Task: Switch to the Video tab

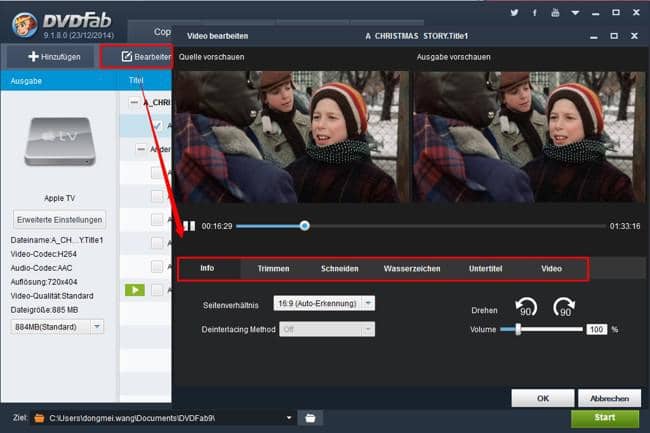Action: pyautogui.click(x=551, y=269)
